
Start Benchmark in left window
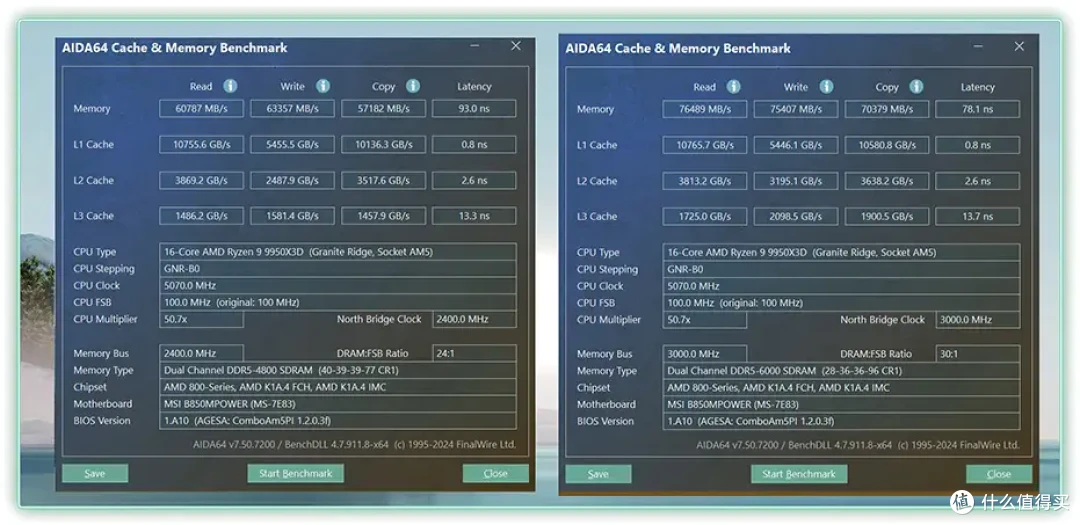pos(295,473)
